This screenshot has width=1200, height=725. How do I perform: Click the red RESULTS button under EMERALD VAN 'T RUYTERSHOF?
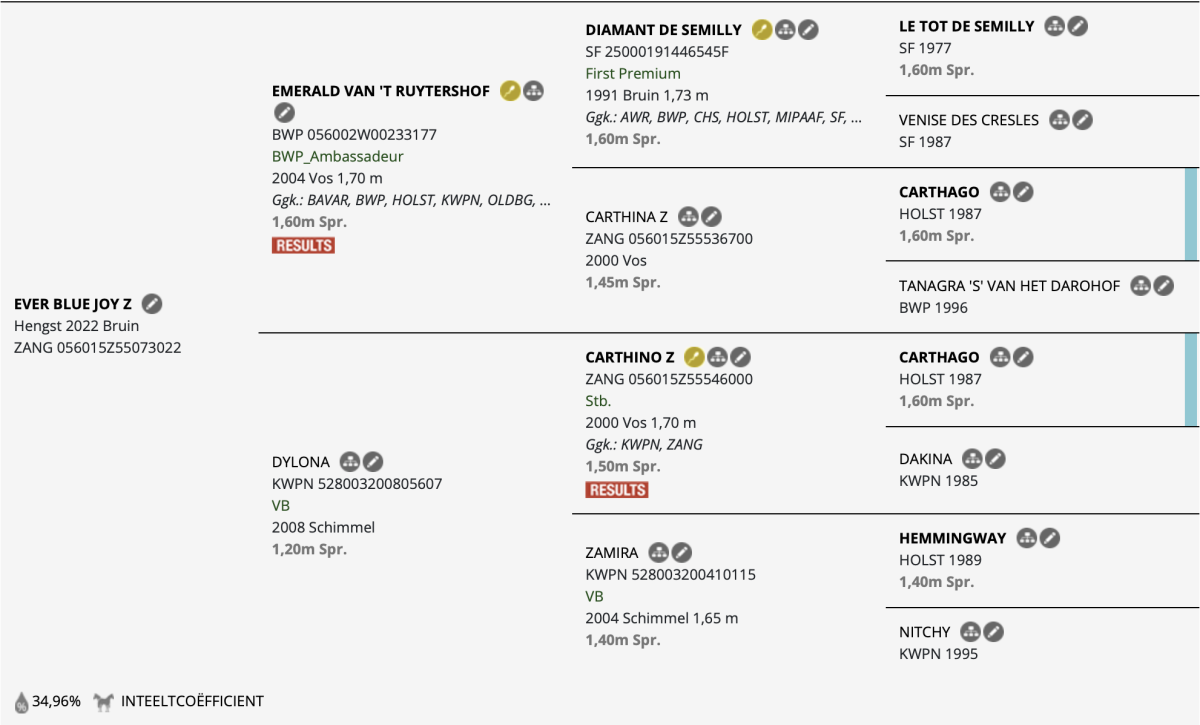303,245
